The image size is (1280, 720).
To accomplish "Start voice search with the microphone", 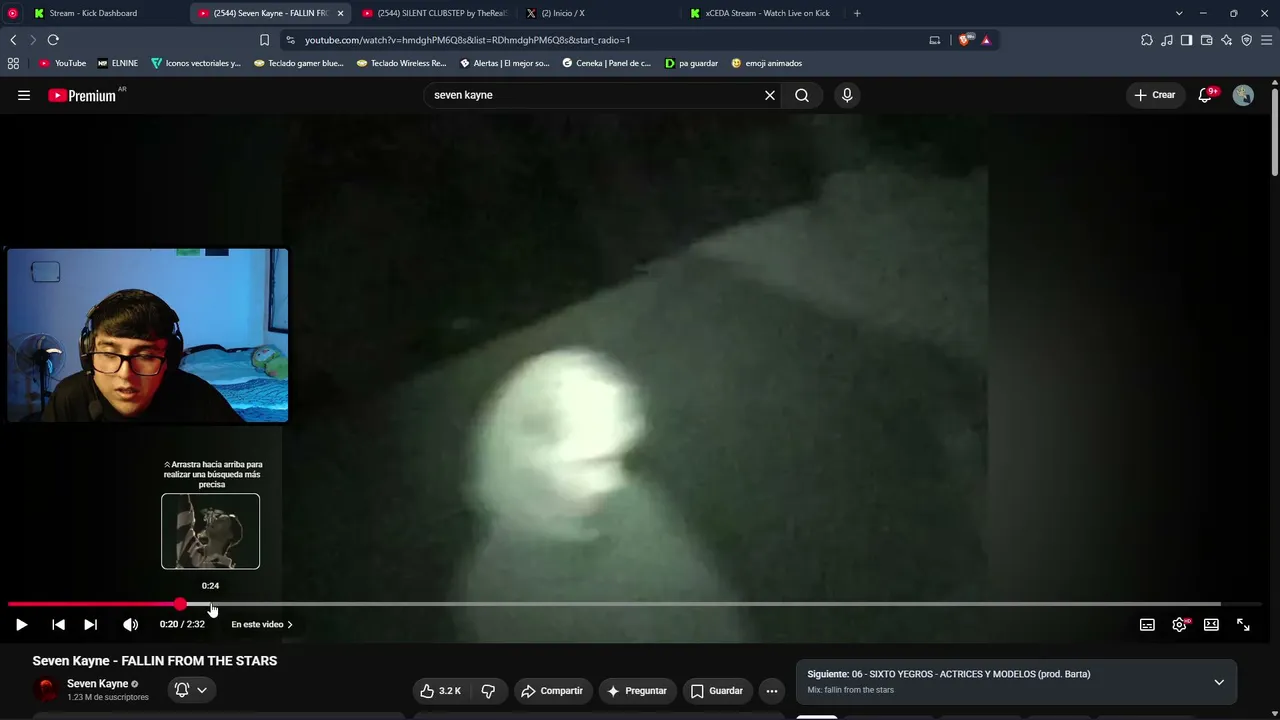I will (x=847, y=95).
